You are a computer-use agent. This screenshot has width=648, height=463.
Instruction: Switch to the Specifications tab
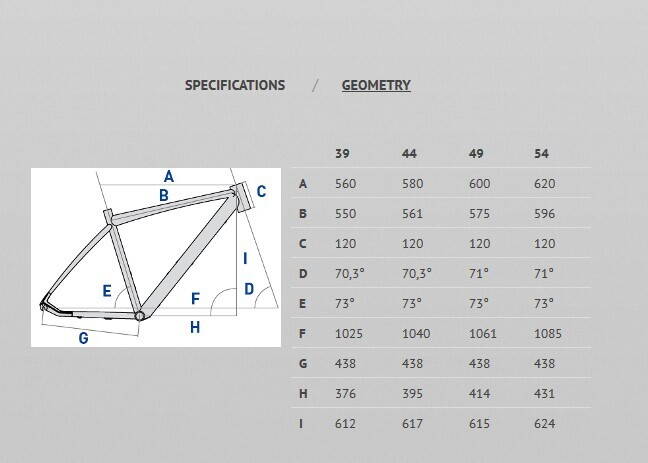235,85
